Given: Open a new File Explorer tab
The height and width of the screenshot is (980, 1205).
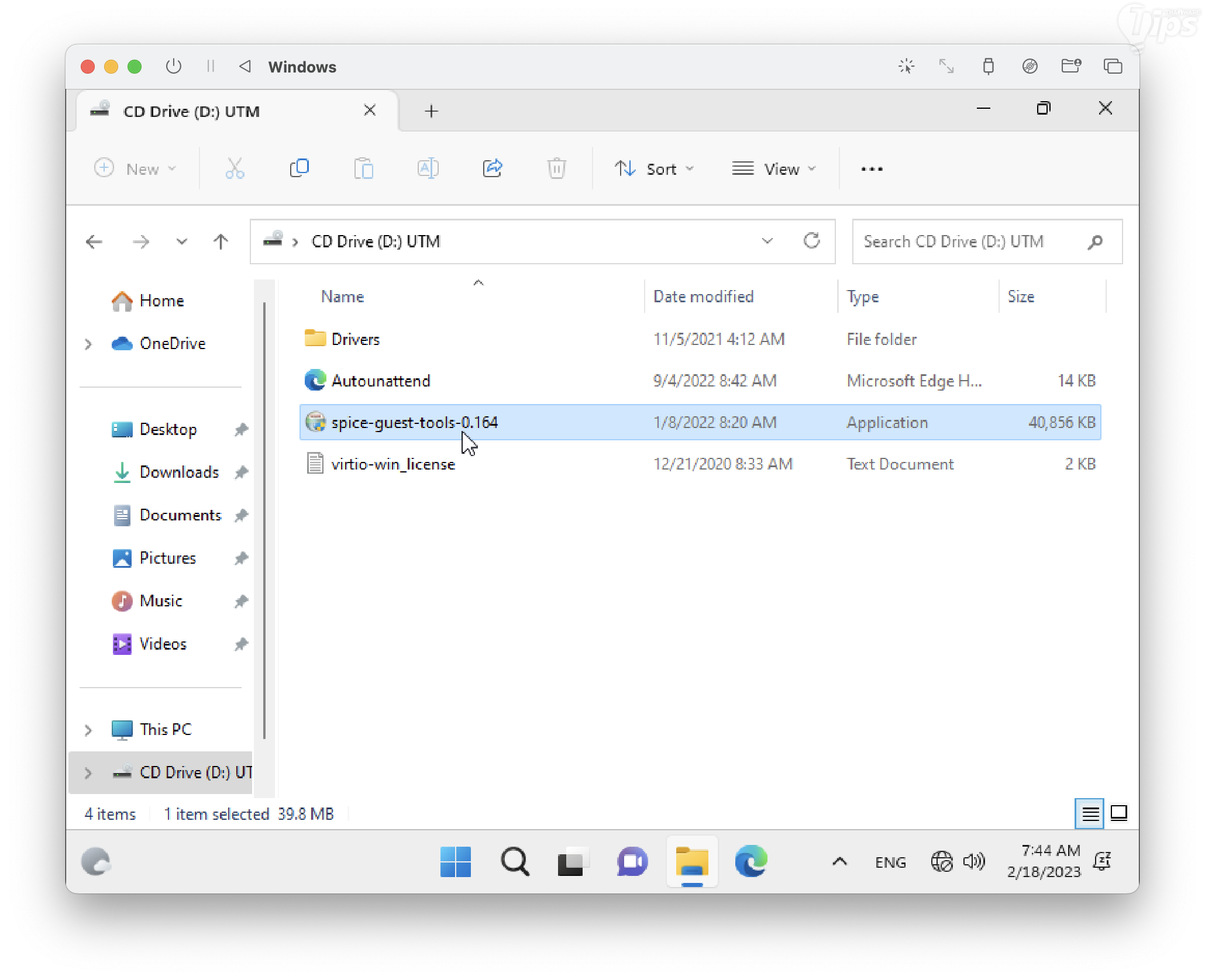Looking at the screenshot, I should pyautogui.click(x=431, y=111).
